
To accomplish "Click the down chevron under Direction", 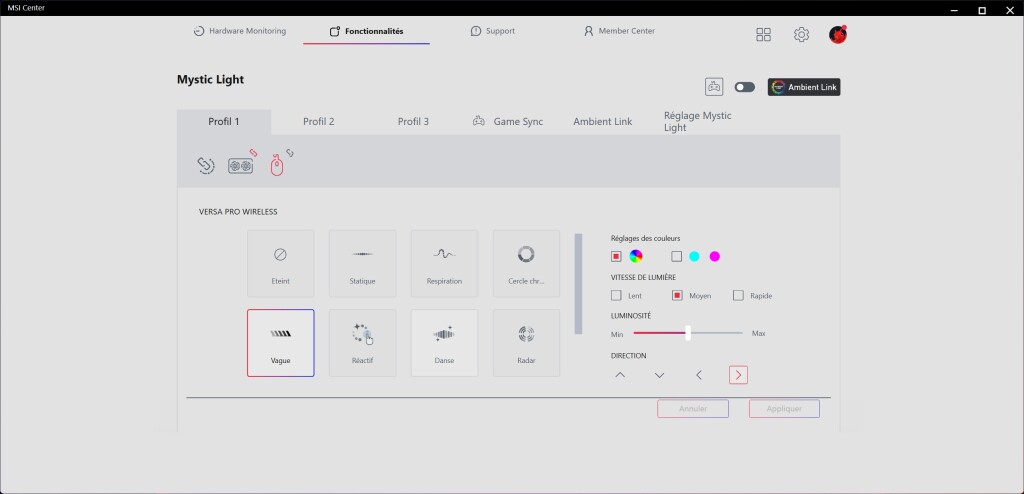I will (x=659, y=375).
